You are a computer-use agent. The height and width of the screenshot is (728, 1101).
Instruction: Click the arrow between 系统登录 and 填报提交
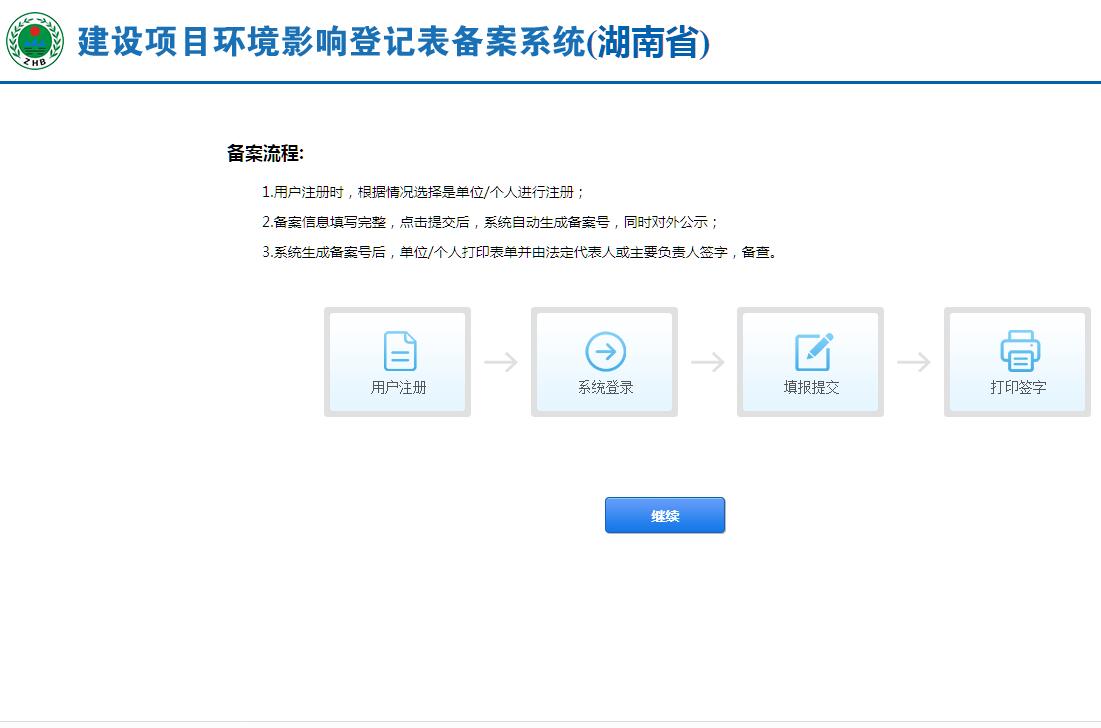tap(707, 362)
